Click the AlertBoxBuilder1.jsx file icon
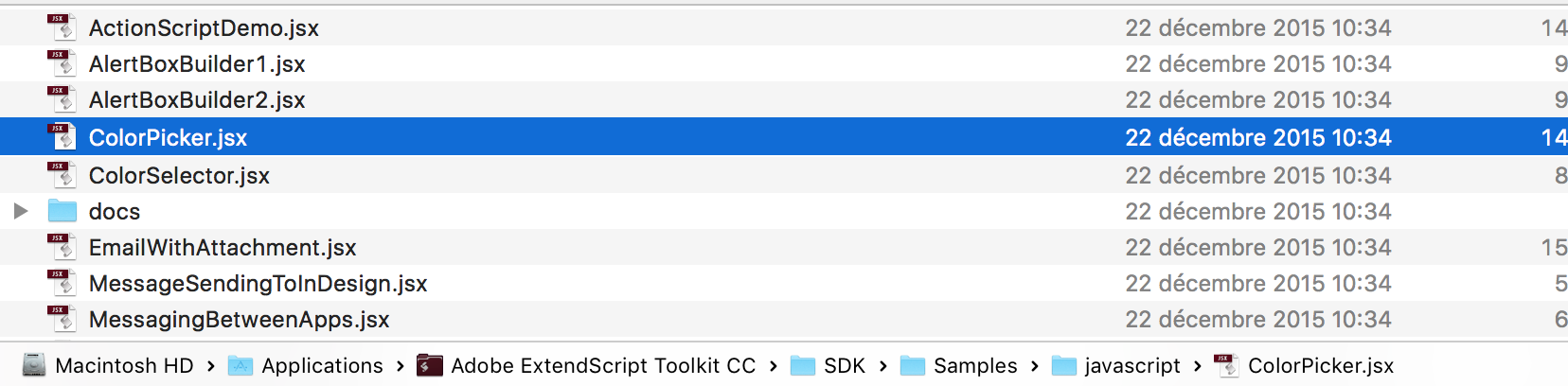Screen dimensions: 1568x386 pyautogui.click(x=62, y=63)
